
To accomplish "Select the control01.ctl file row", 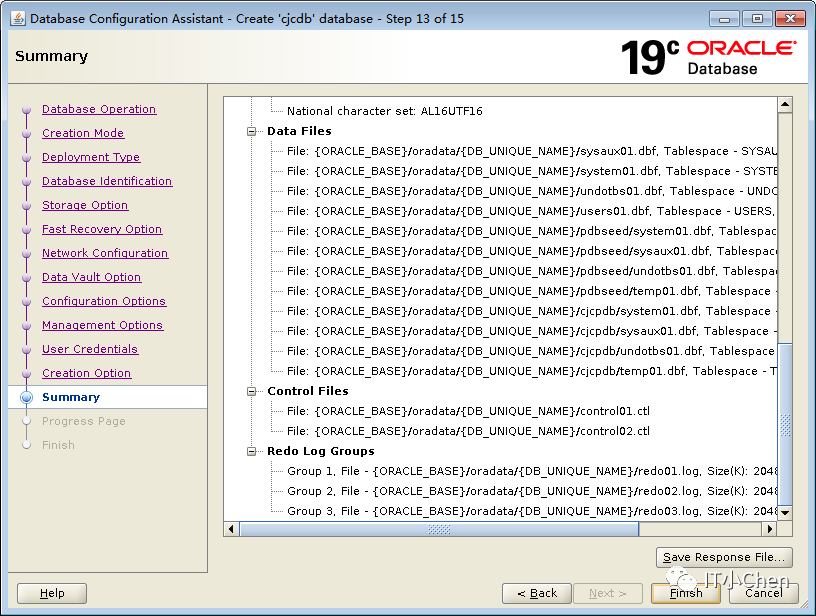I will pyautogui.click(x=468, y=411).
